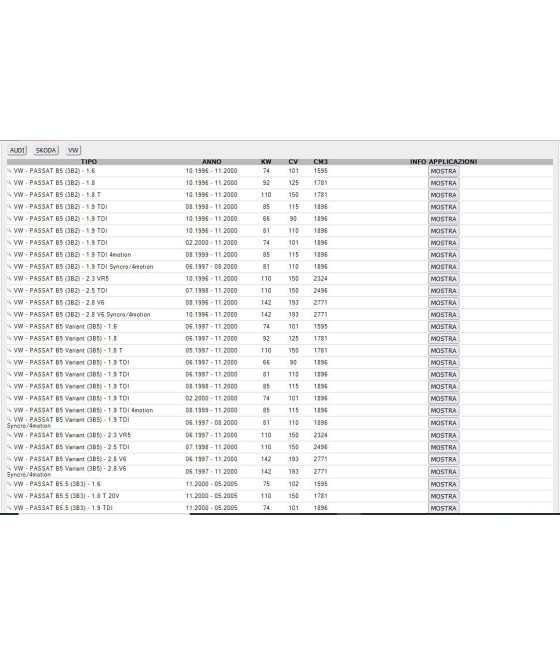The height and width of the screenshot is (655, 560).
Task: Select the VW brand tab
Action: (x=73, y=150)
